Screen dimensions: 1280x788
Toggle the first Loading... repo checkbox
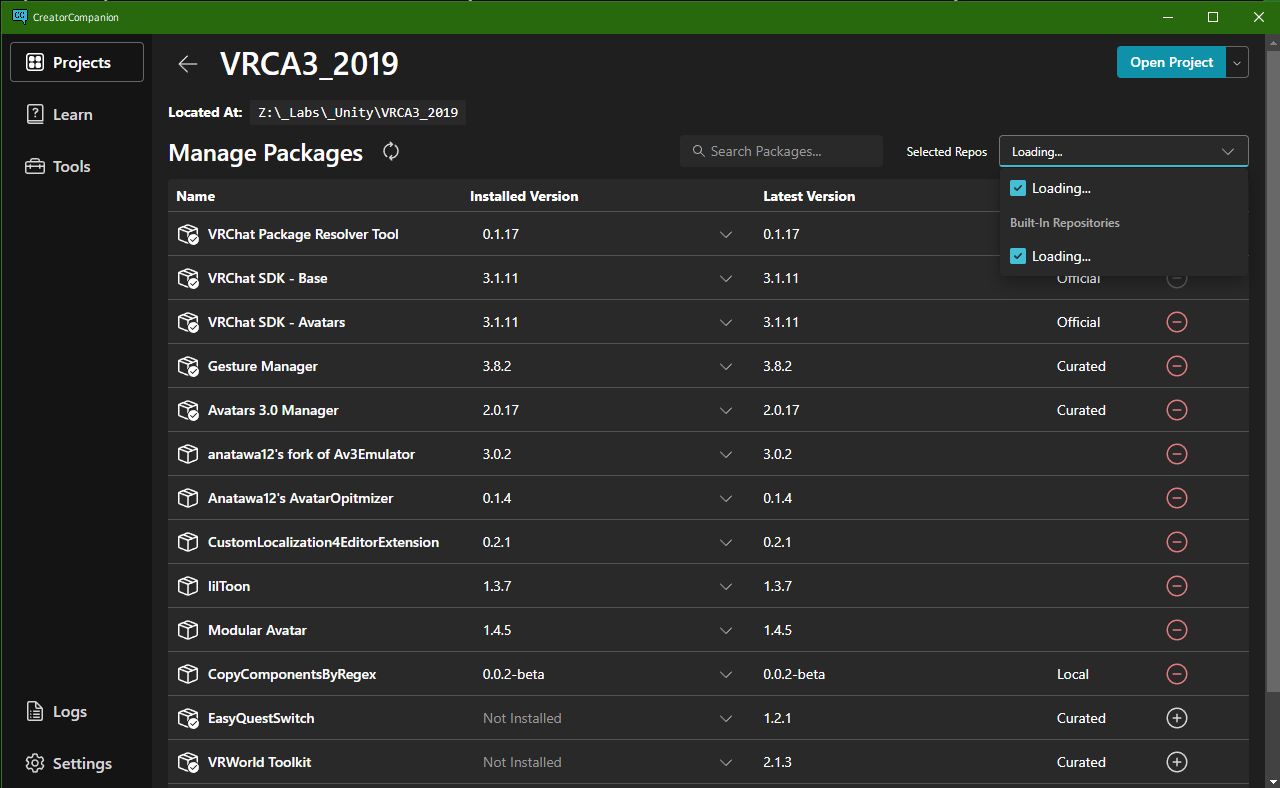[x=1018, y=188]
